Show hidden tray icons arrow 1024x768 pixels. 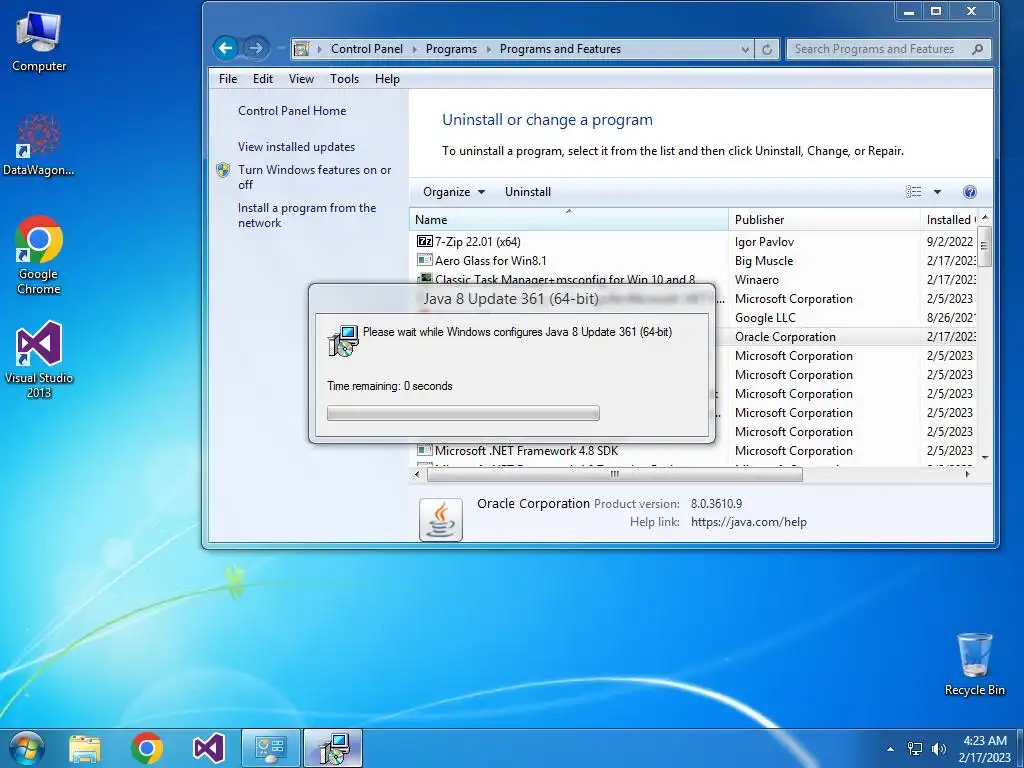pyautogui.click(x=890, y=749)
